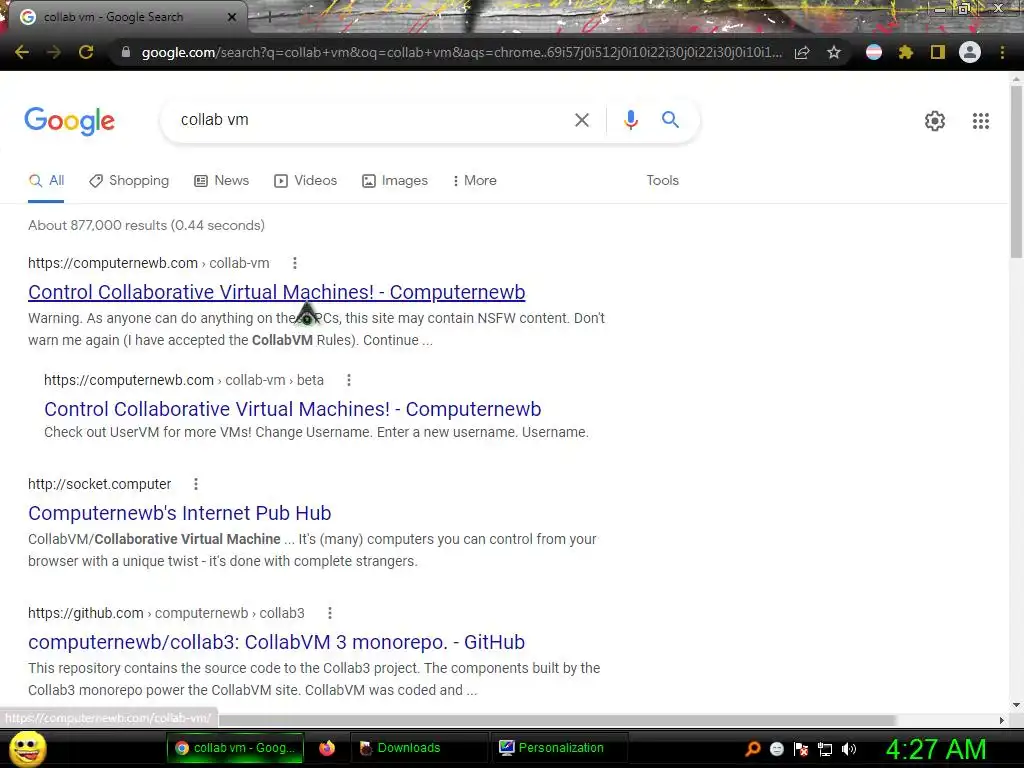This screenshot has height=768, width=1024.
Task: Open the Downloads taskbar window
Action: [x=419, y=748]
